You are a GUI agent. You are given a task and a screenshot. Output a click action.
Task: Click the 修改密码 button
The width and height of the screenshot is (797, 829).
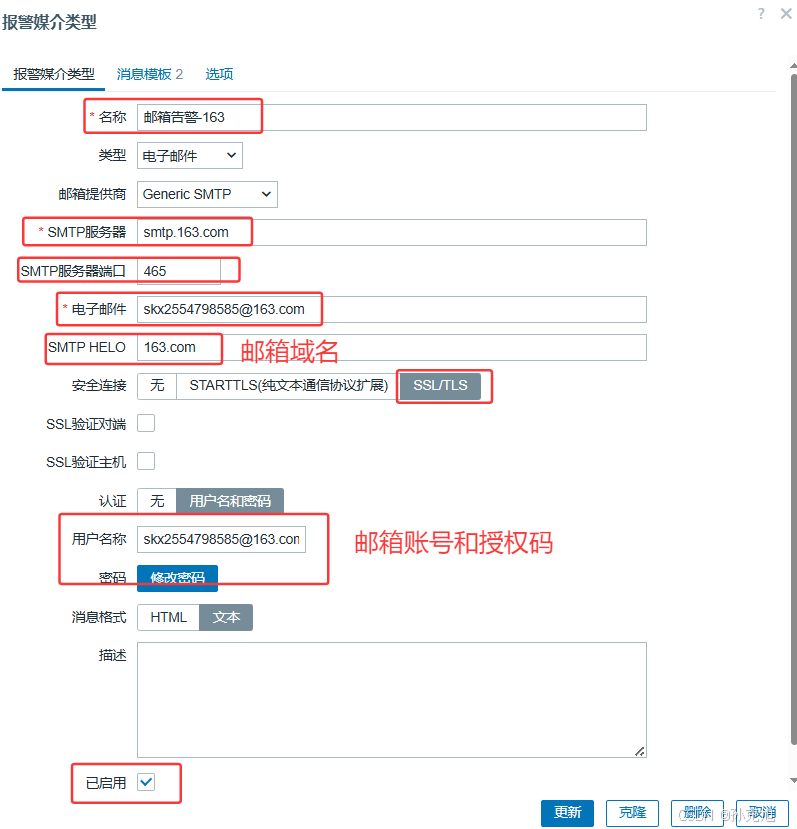tap(177, 578)
